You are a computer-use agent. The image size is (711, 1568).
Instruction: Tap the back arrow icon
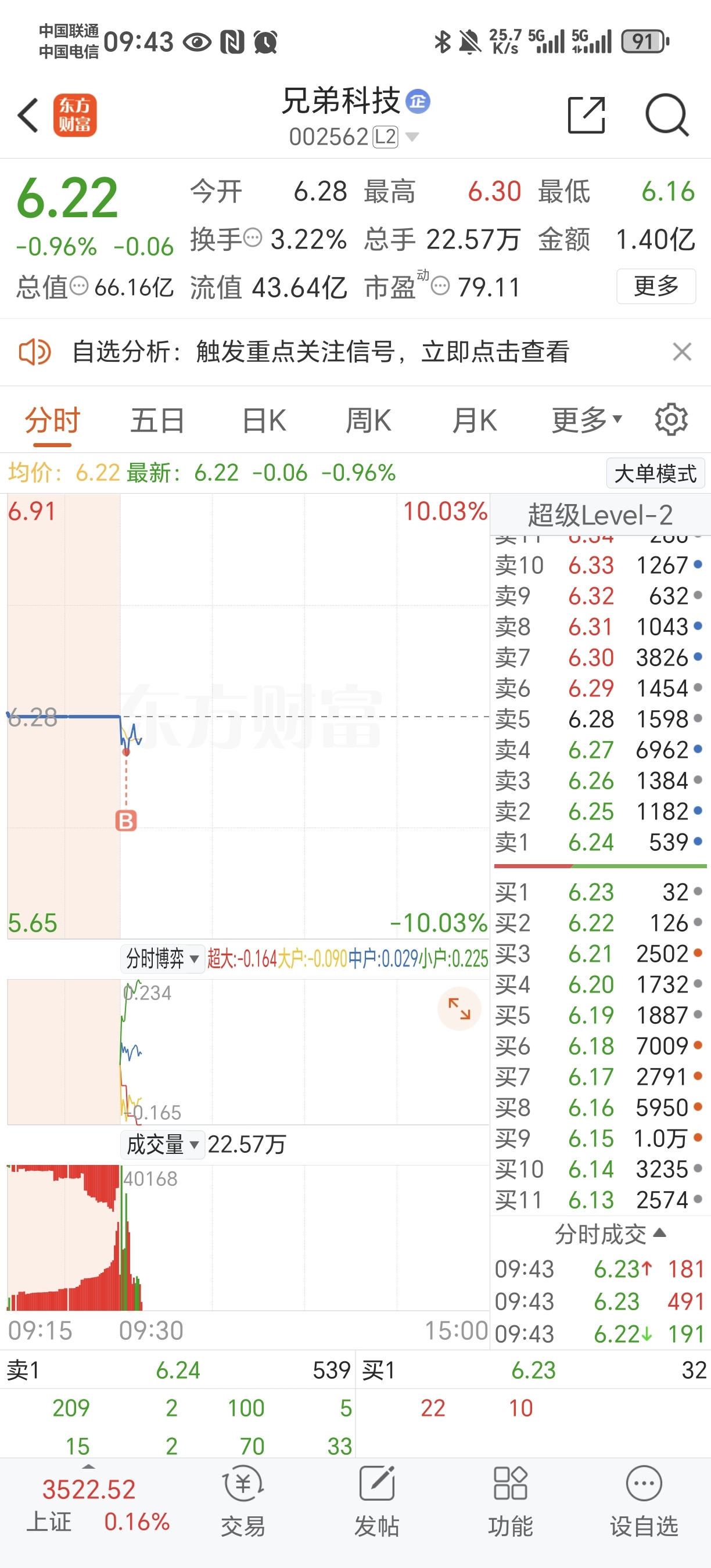tap(28, 115)
